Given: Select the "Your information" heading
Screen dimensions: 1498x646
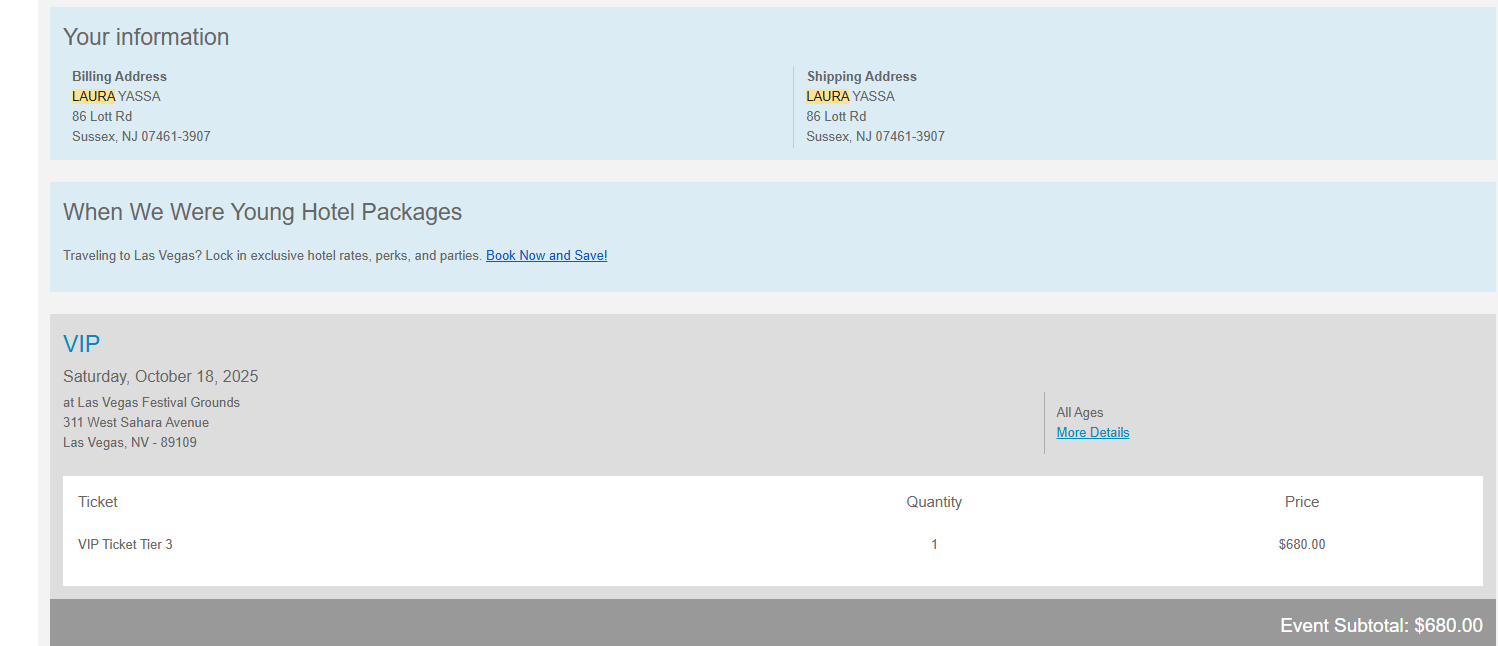Looking at the screenshot, I should point(146,37).
